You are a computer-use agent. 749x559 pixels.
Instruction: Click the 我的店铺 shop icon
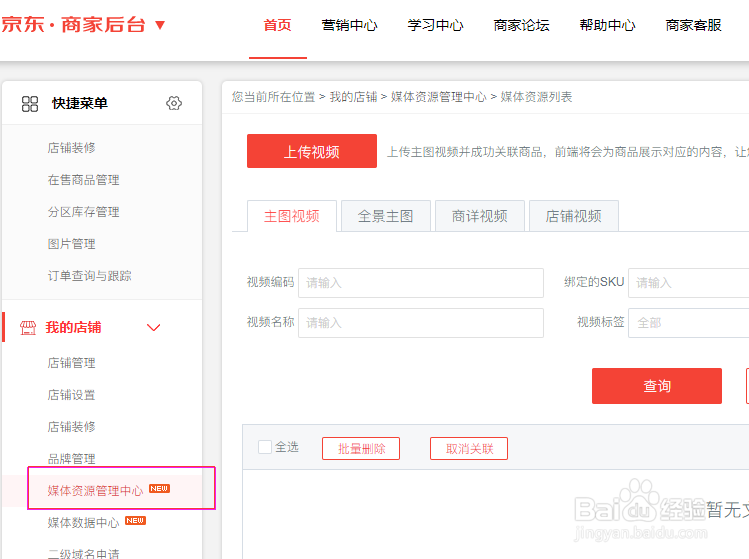tap(28, 328)
